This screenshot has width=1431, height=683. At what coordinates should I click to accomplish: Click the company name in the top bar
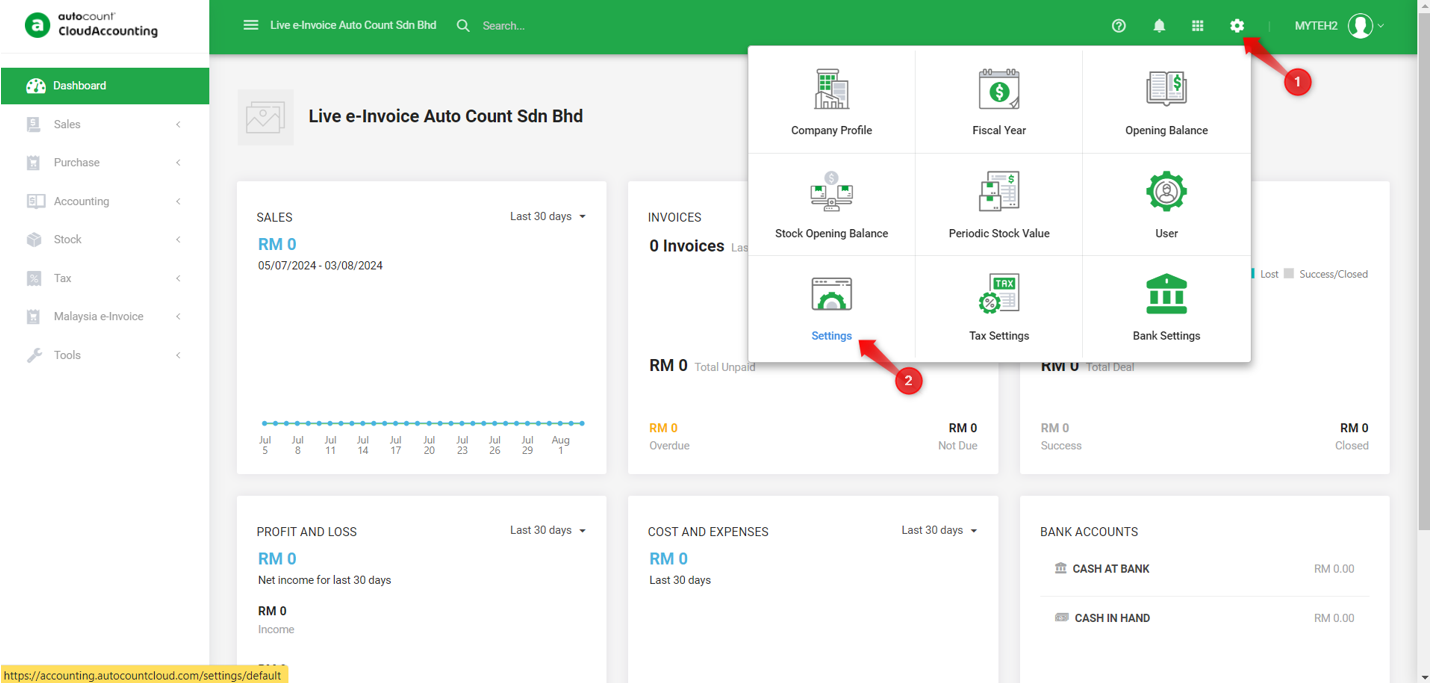(353, 25)
